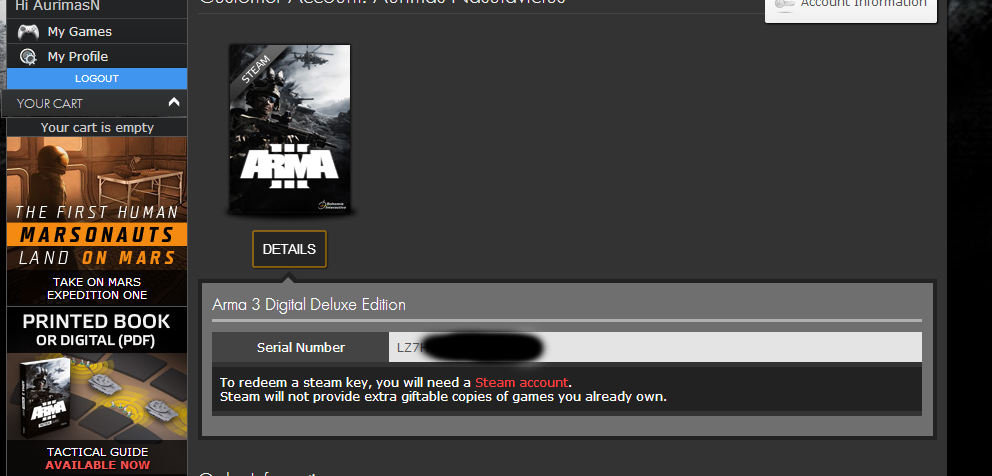Image resolution: width=992 pixels, height=476 pixels.
Task: Click the Your Cart header label
Action: click(50, 103)
